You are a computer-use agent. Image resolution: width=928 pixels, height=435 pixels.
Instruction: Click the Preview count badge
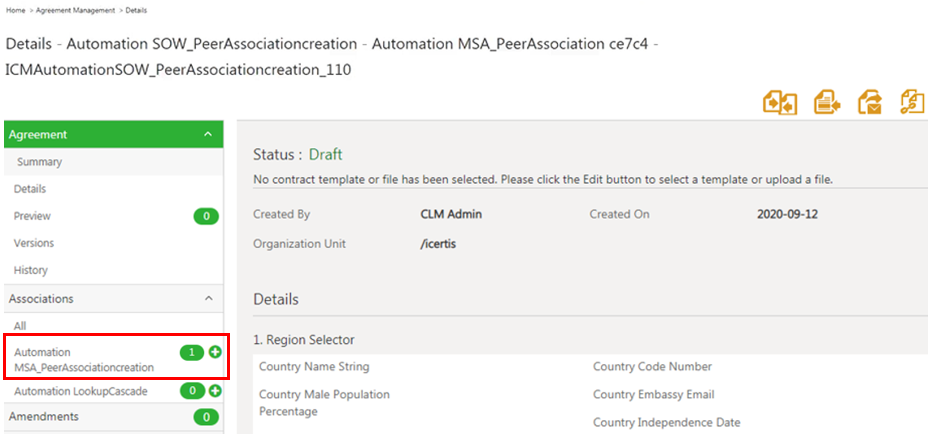coord(206,216)
